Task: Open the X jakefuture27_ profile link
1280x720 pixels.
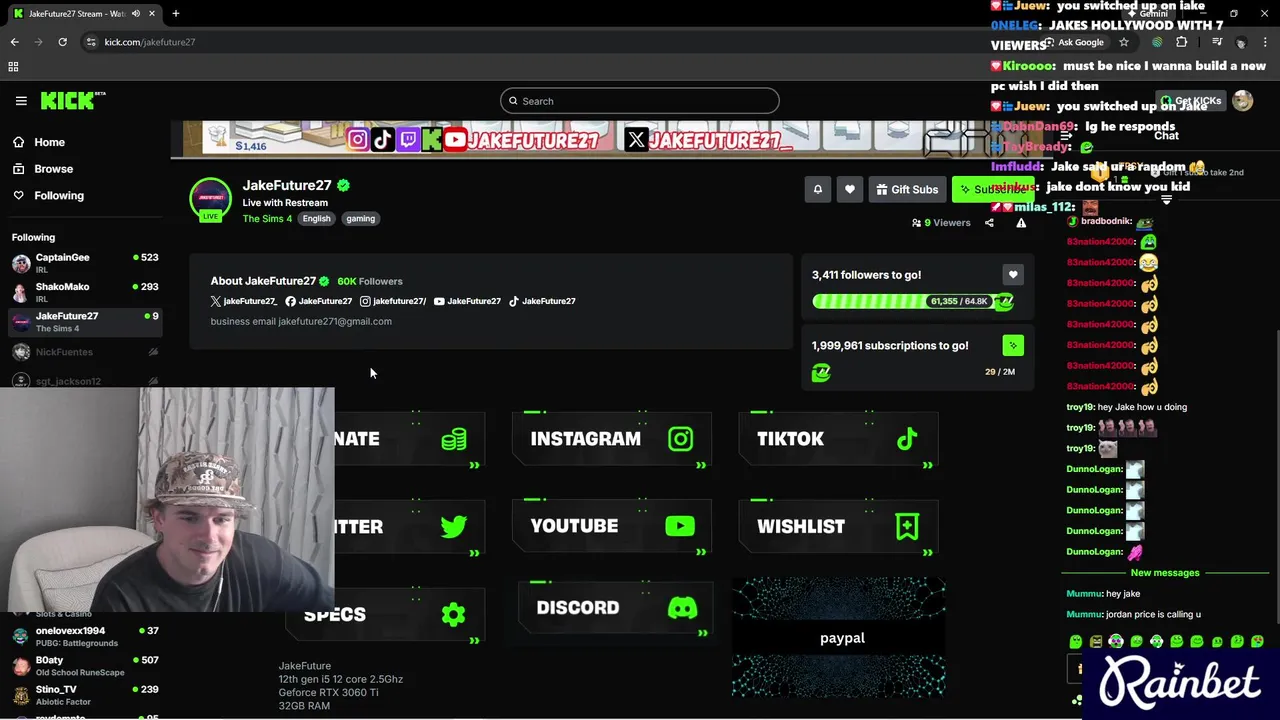Action: [x=243, y=301]
